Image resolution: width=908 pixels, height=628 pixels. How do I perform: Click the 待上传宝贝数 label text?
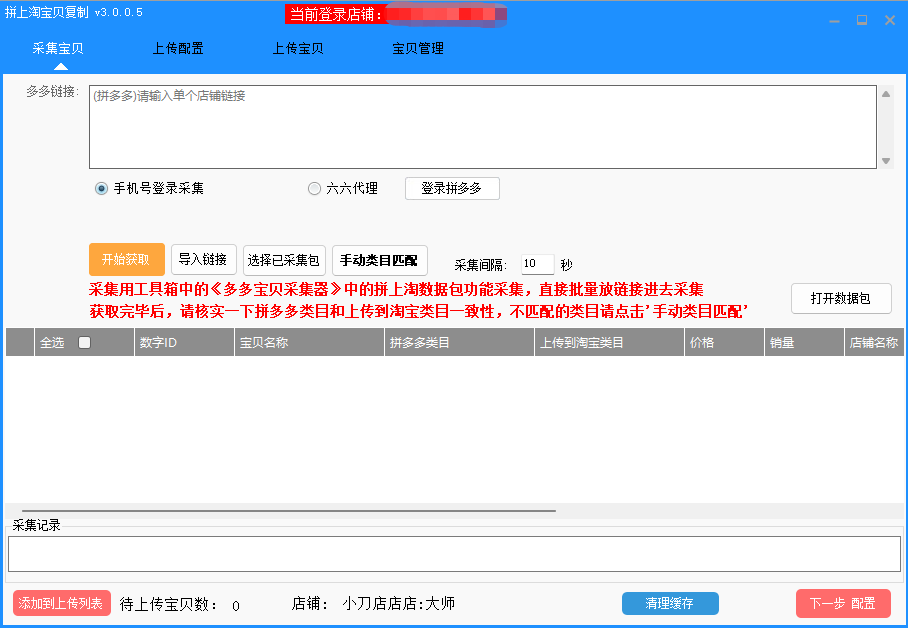pos(169,605)
